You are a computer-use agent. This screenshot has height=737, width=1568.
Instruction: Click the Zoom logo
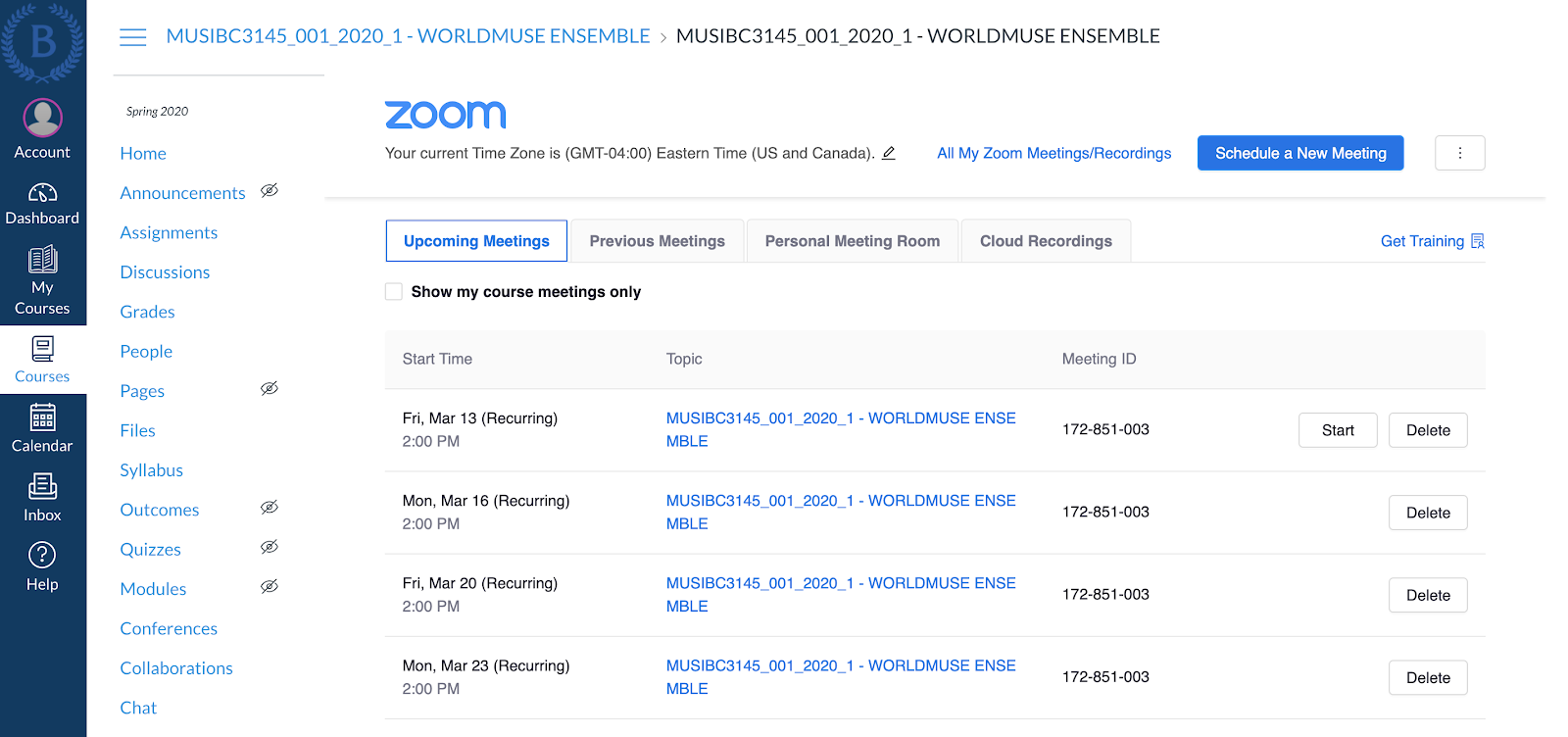(446, 115)
